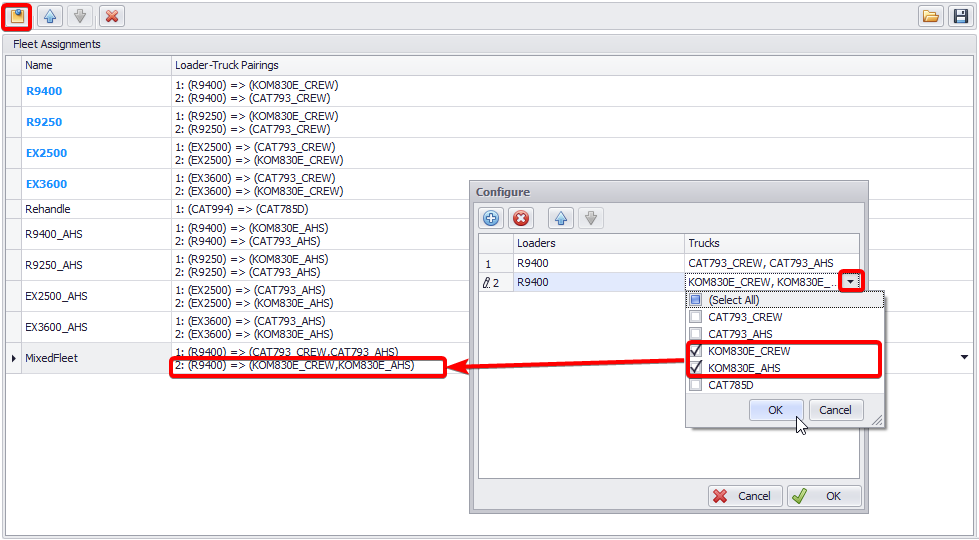Click the Rehandle pairing CAT994 => CAT785D
979x540 pixels.
click(242, 209)
